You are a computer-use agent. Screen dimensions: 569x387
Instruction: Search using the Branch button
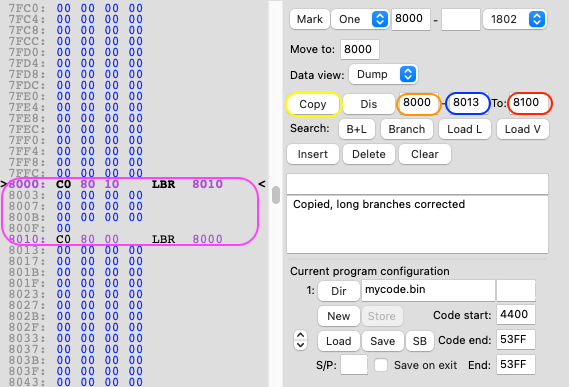tap(406, 129)
